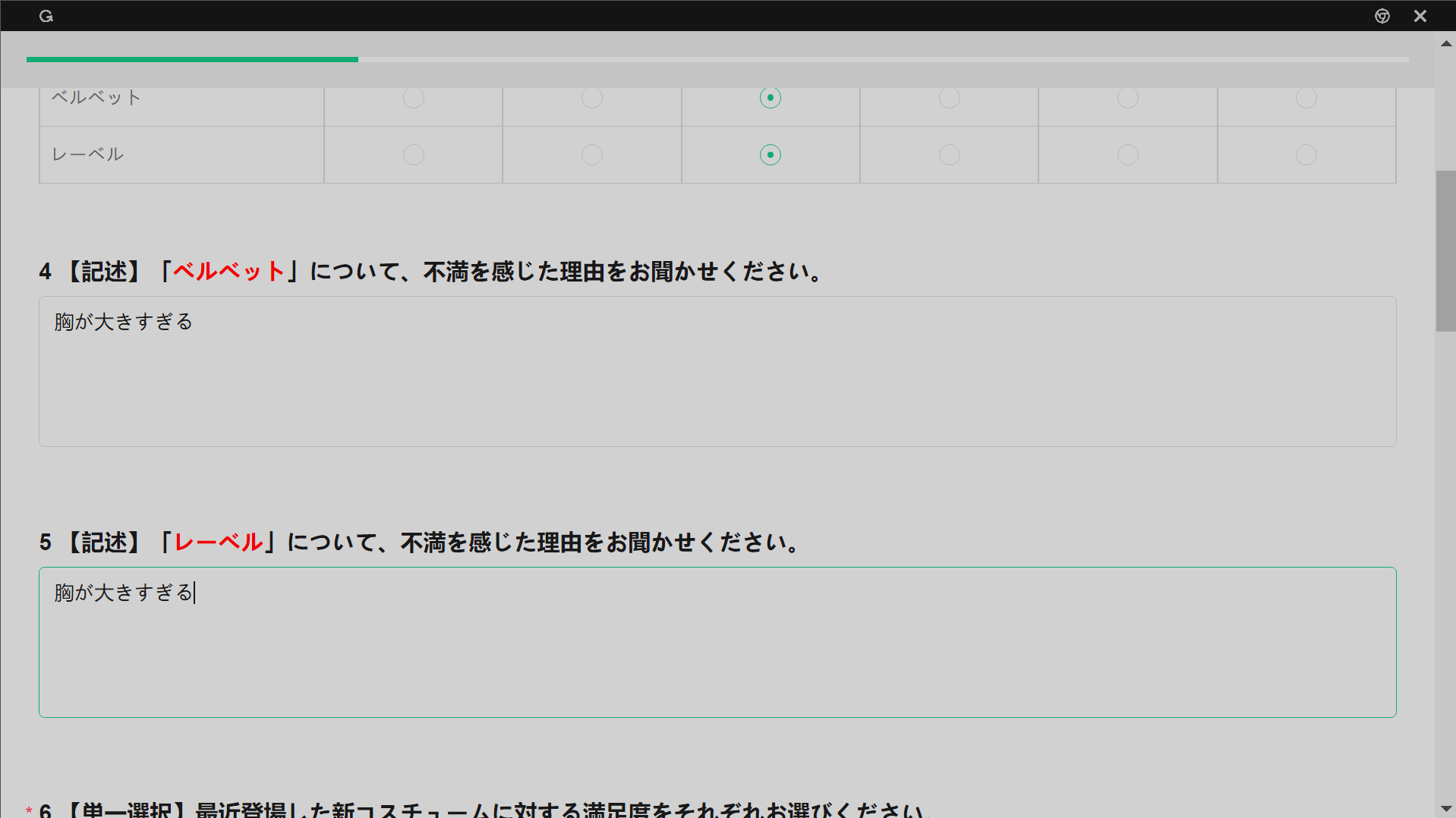
Task: Click the green survey progress bar
Action: tap(192, 59)
